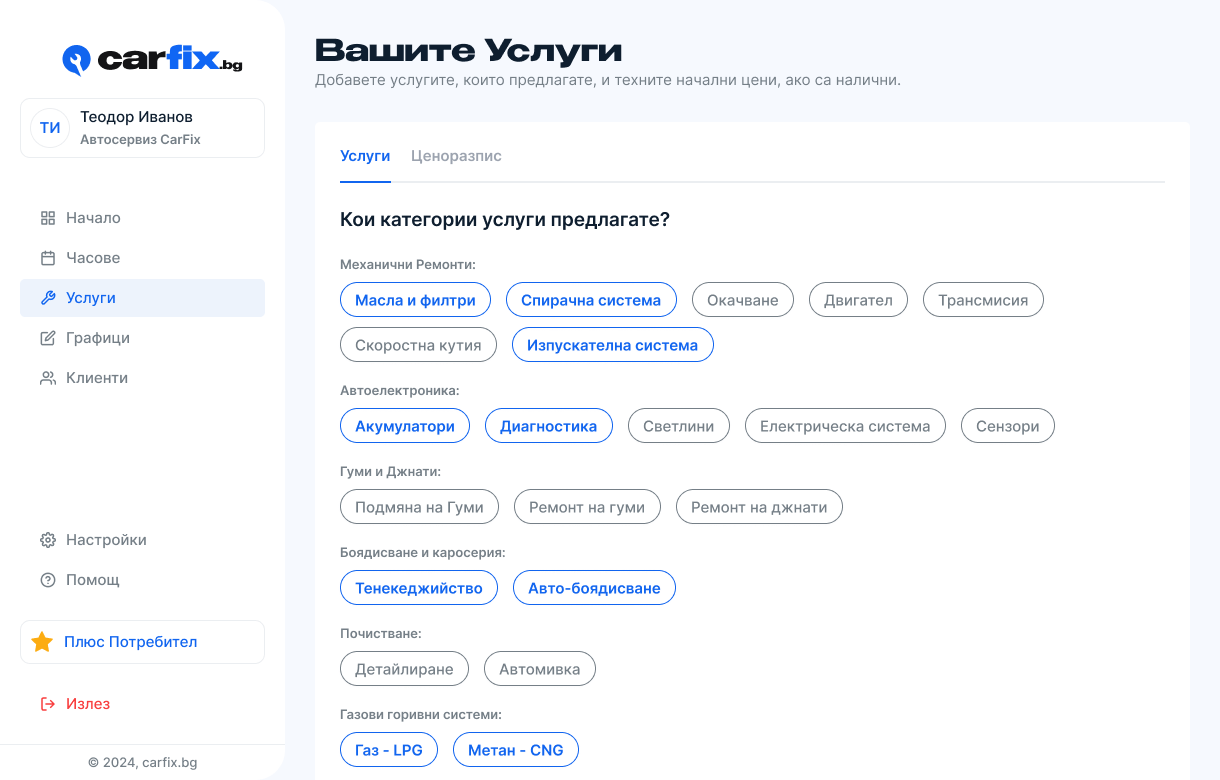Open the Клиенти menu item
The height and width of the screenshot is (780, 1220).
pyautogui.click(x=142, y=378)
